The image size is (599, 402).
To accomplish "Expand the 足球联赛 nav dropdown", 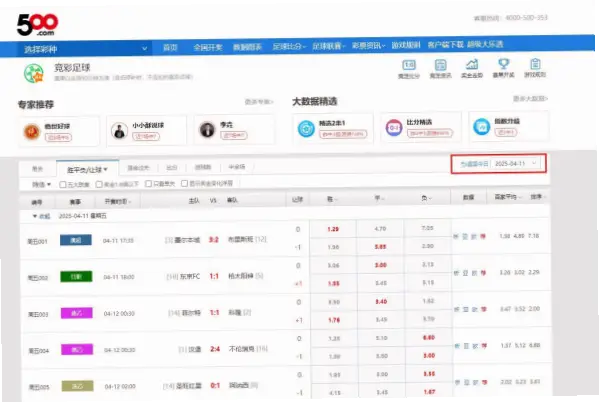I will [329, 46].
